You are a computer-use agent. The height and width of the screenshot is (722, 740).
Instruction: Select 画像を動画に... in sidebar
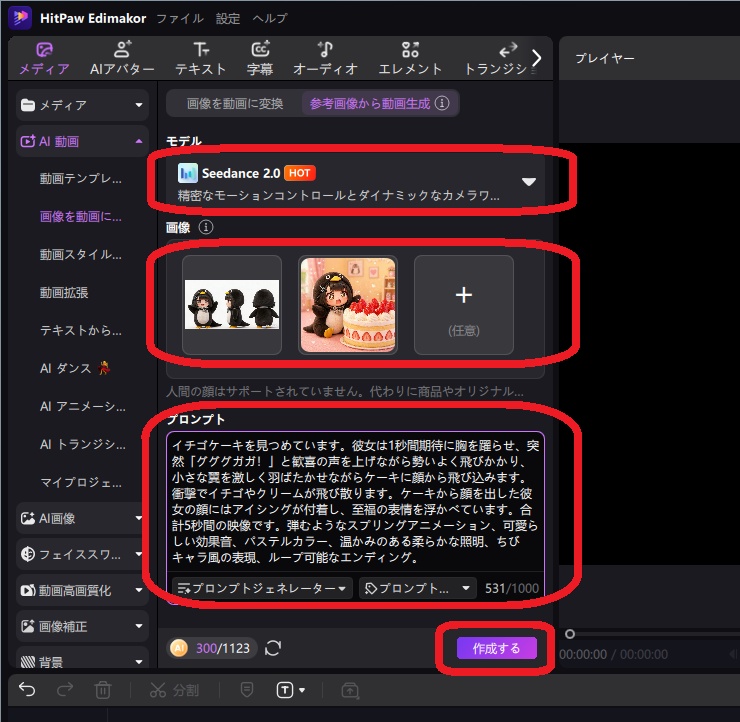(x=81, y=217)
